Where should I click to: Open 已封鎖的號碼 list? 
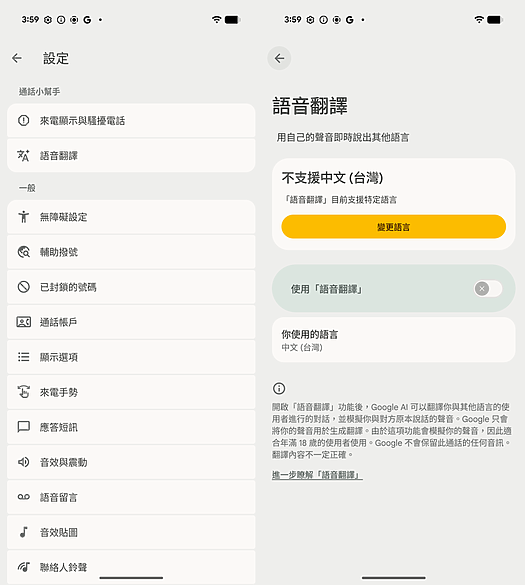point(131,287)
